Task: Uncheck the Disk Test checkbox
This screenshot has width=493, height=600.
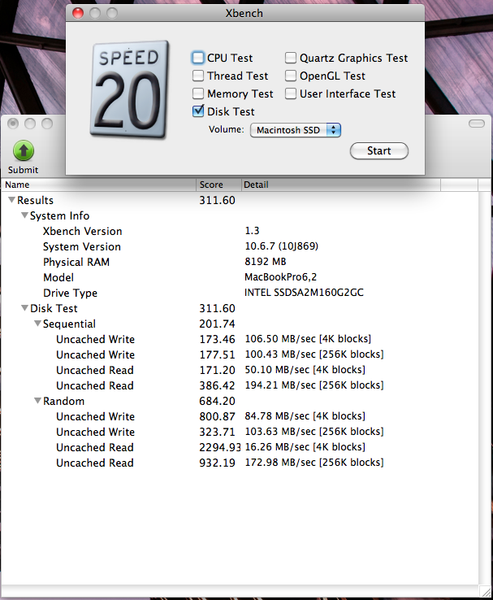Action: click(198, 111)
